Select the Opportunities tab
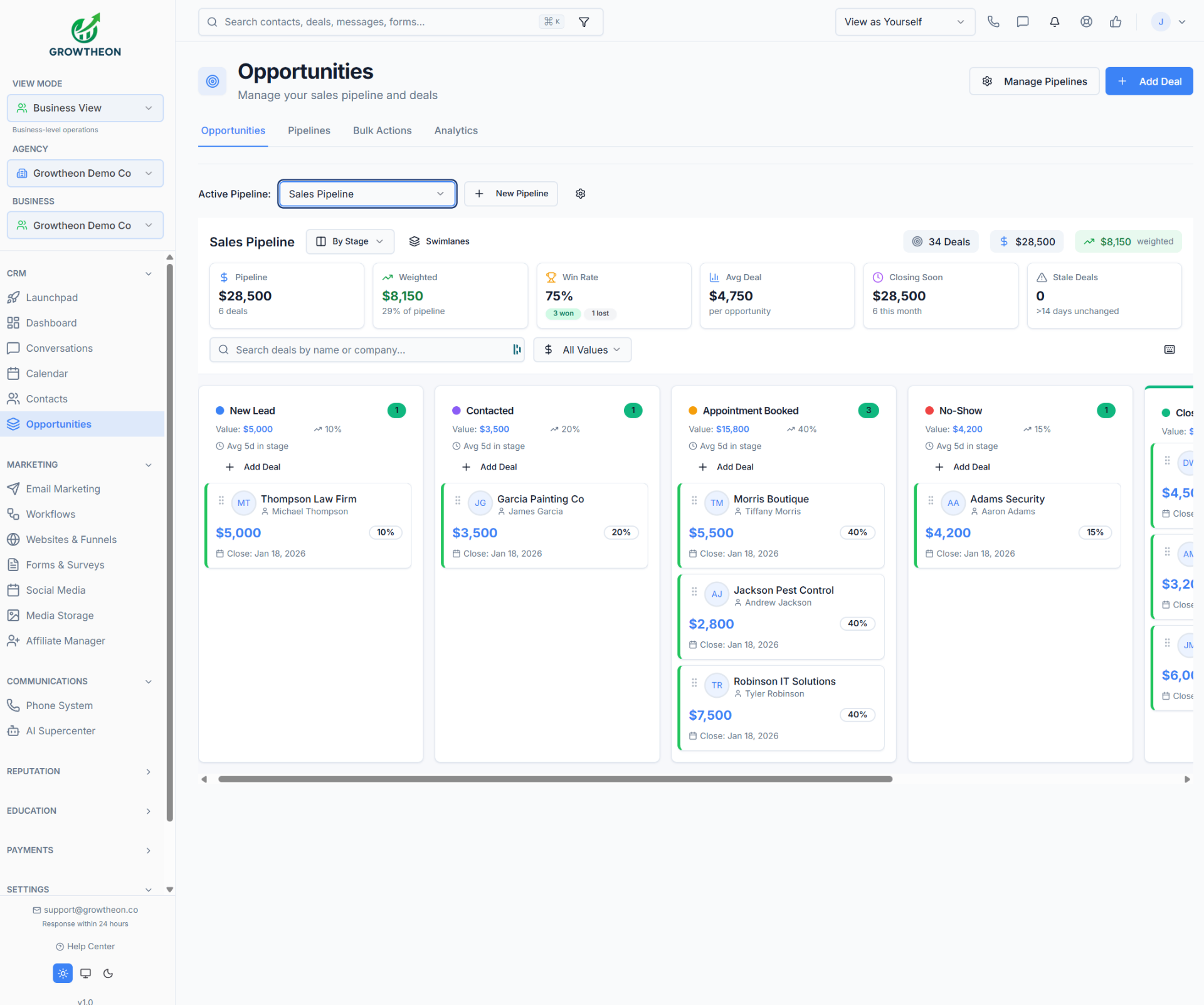 233,130
